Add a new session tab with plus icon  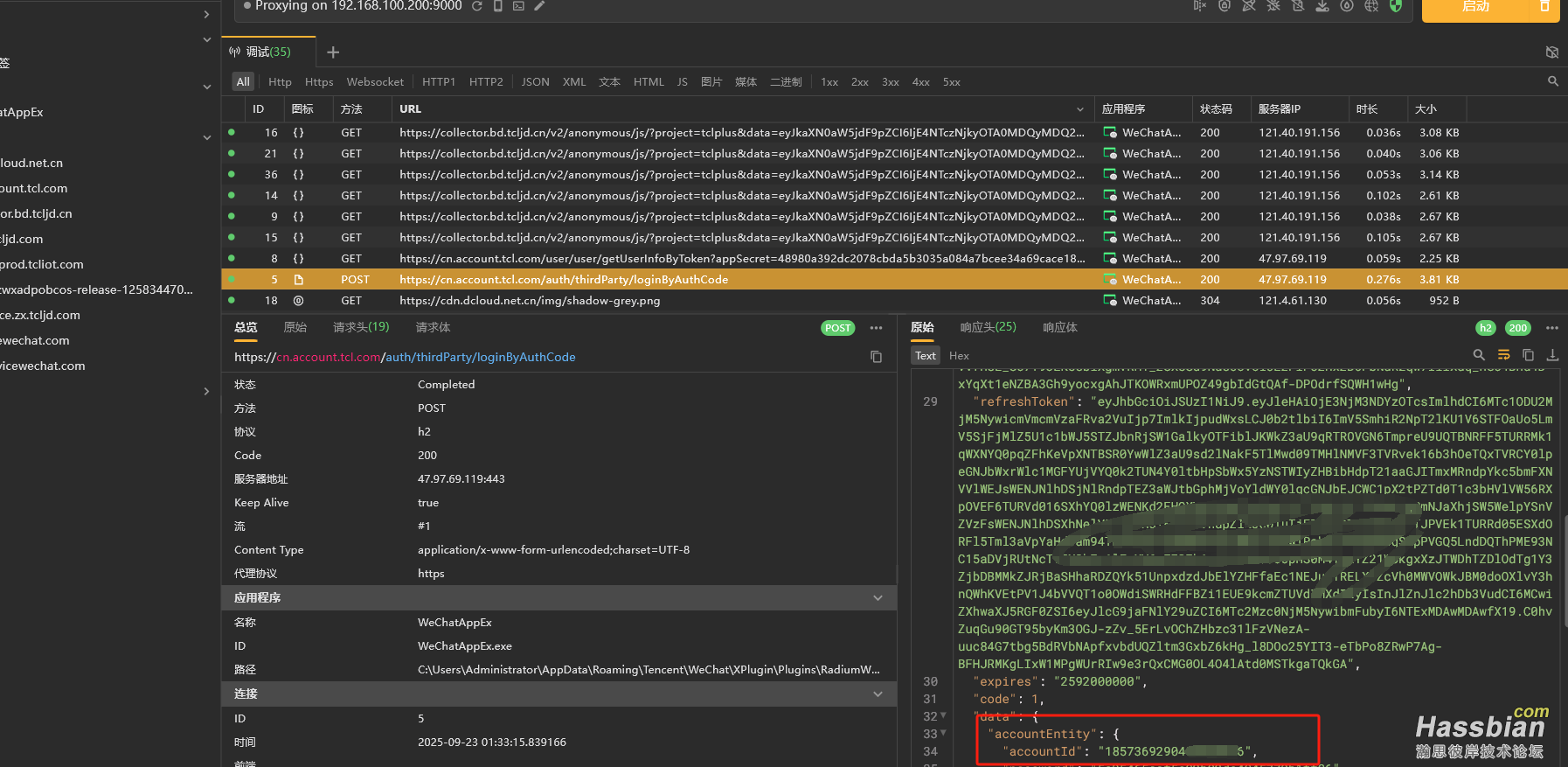point(333,52)
